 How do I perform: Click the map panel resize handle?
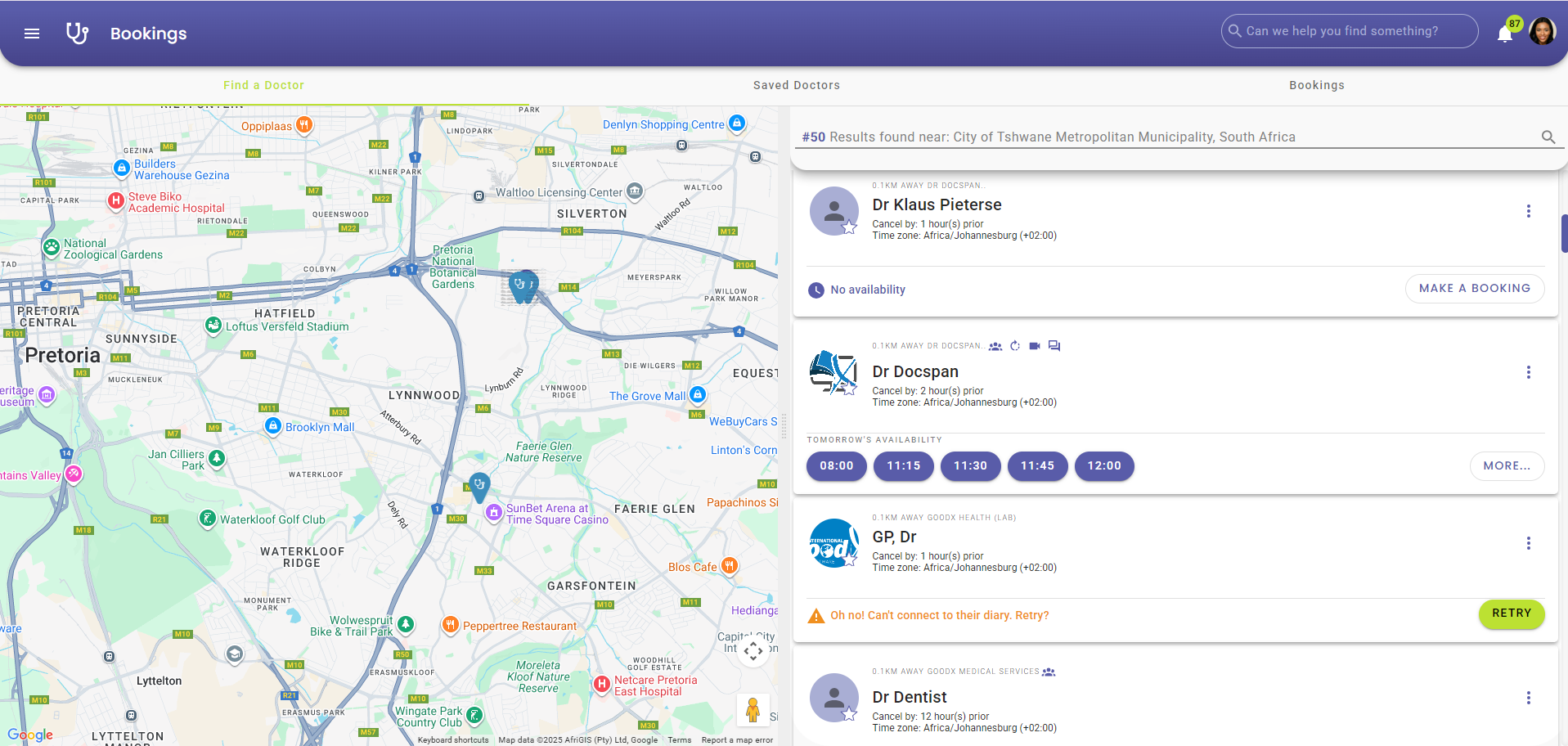pos(784,426)
